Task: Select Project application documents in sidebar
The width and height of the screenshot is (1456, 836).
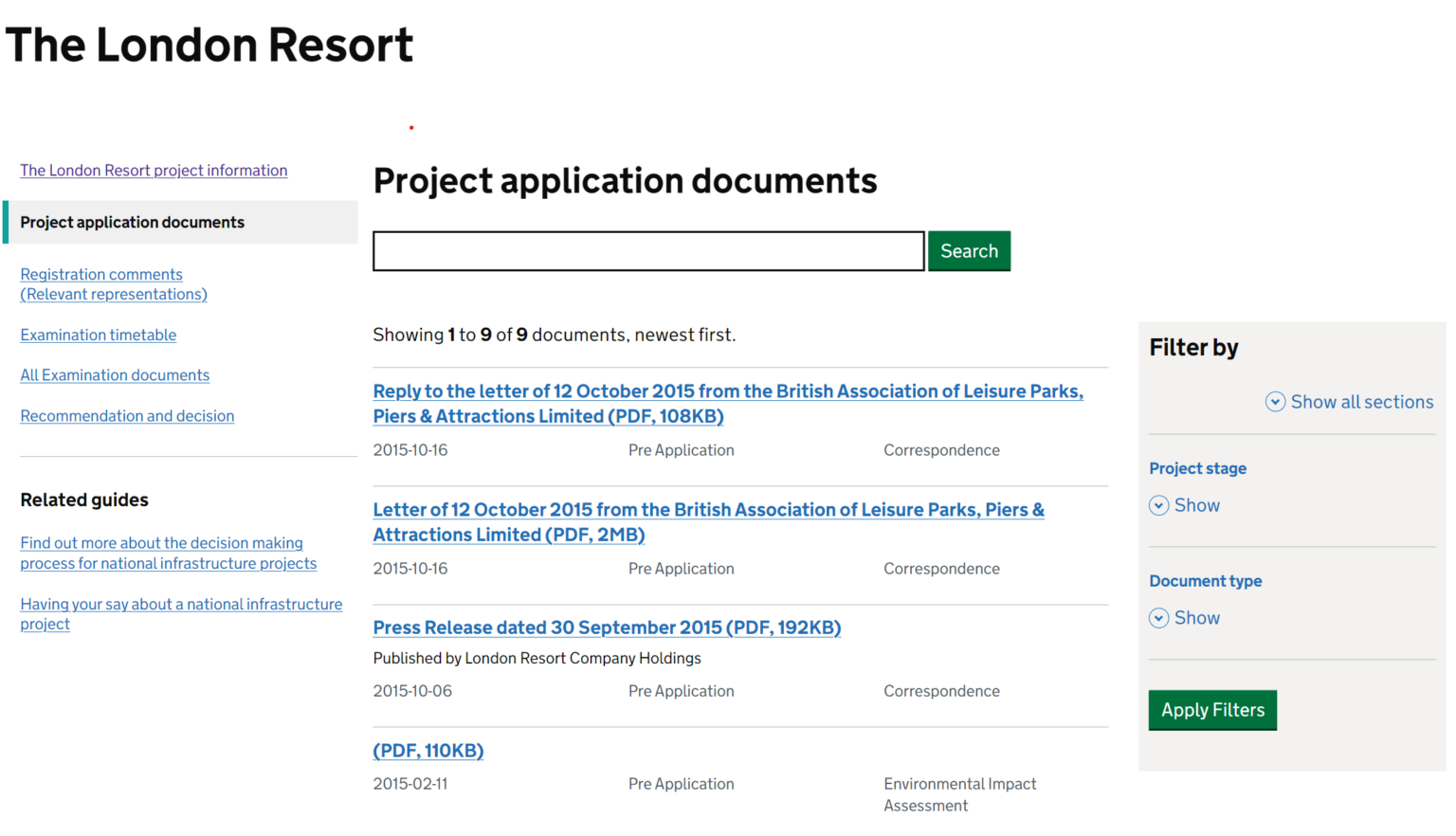Action: [x=133, y=223]
